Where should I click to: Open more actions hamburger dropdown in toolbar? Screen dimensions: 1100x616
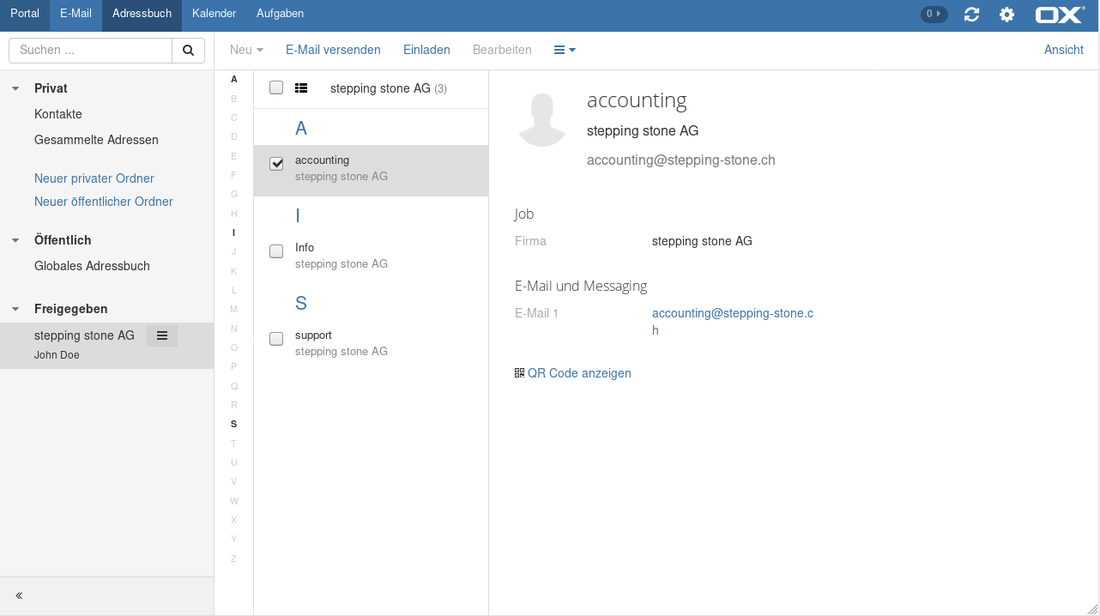(564, 50)
